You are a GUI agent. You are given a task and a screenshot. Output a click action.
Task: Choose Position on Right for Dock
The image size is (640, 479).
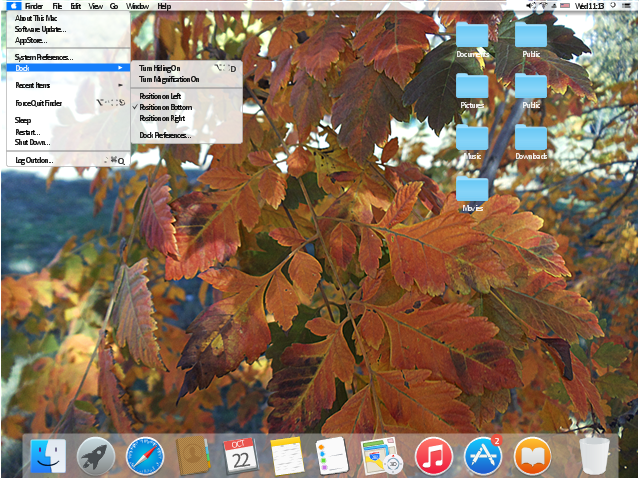click(162, 118)
